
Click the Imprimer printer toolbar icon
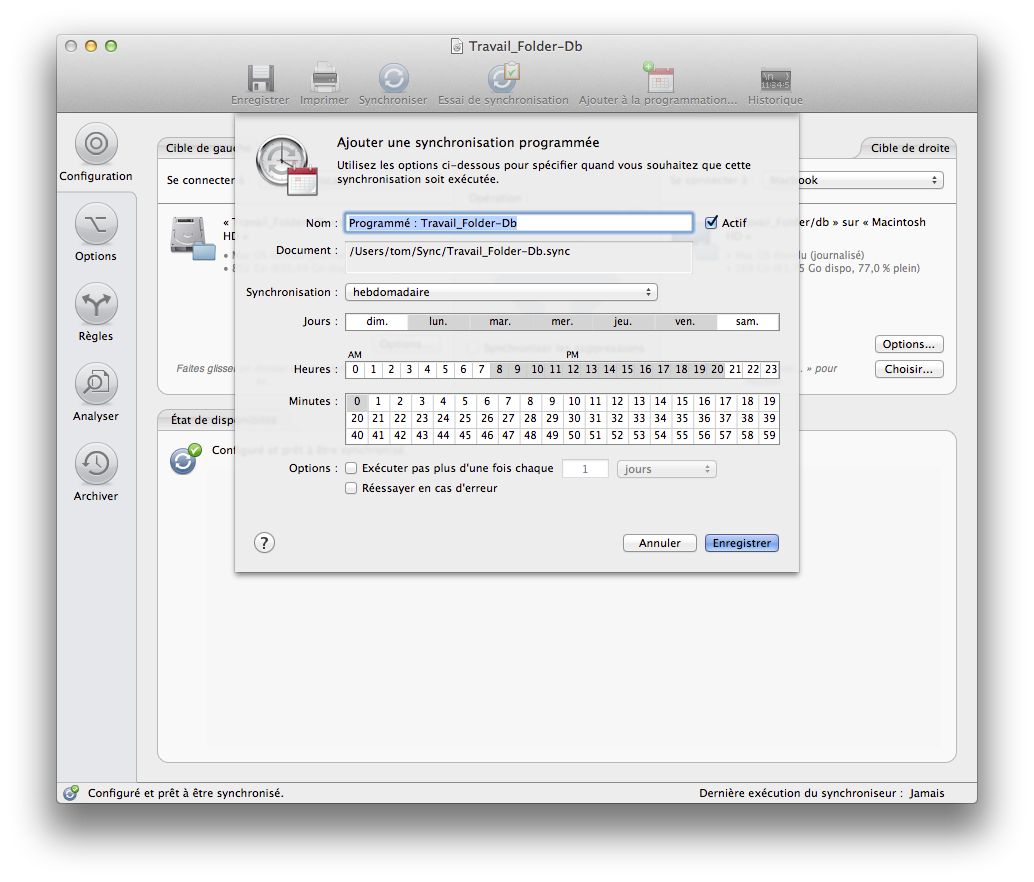(x=324, y=78)
